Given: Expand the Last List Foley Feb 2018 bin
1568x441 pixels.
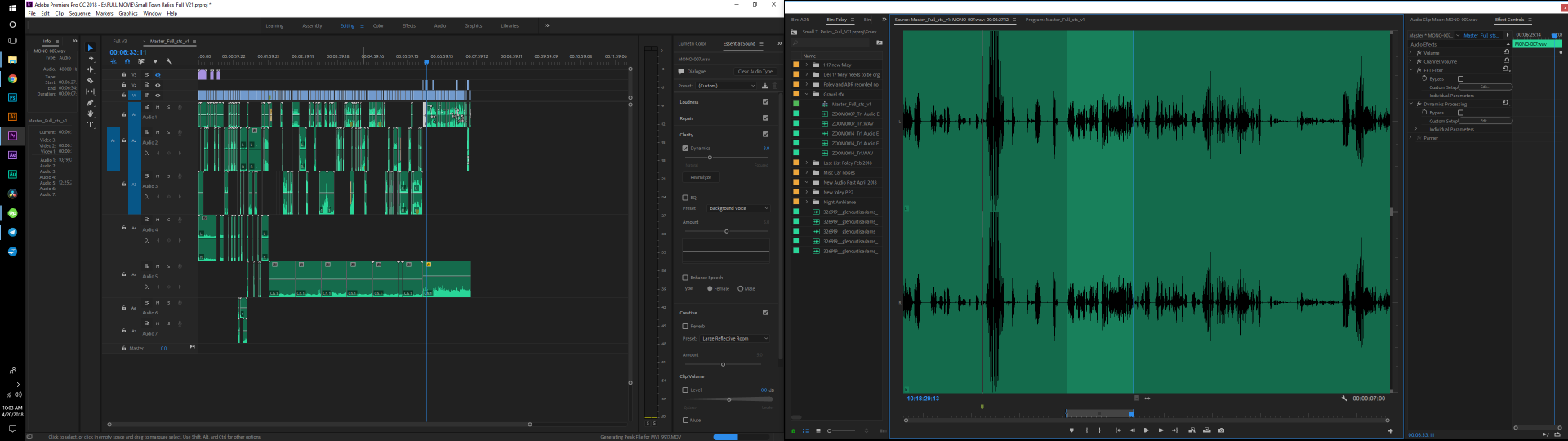Looking at the screenshot, I should (807, 163).
